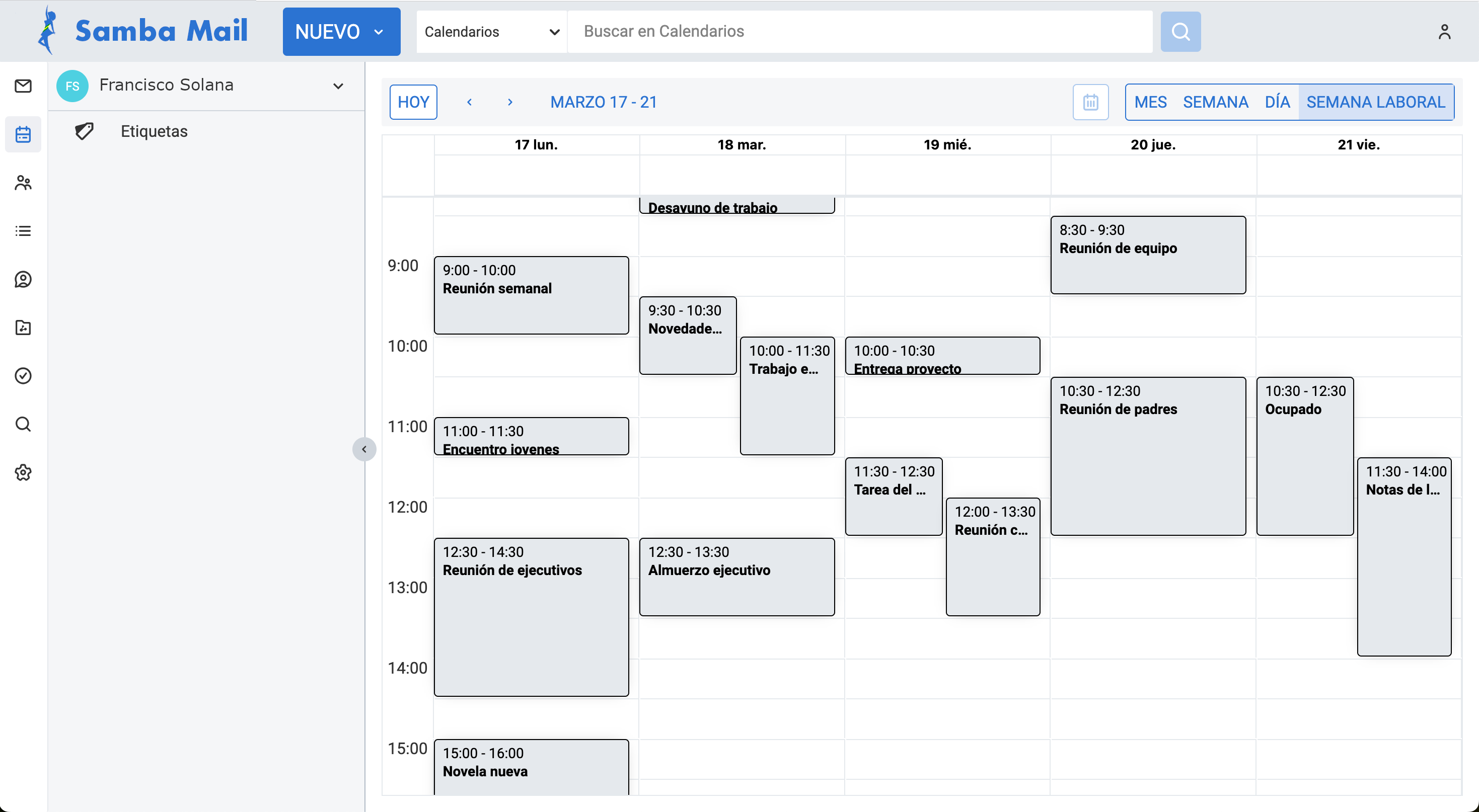The width and height of the screenshot is (1479, 812).
Task: Click the blue search magnifier button
Action: (1180, 32)
